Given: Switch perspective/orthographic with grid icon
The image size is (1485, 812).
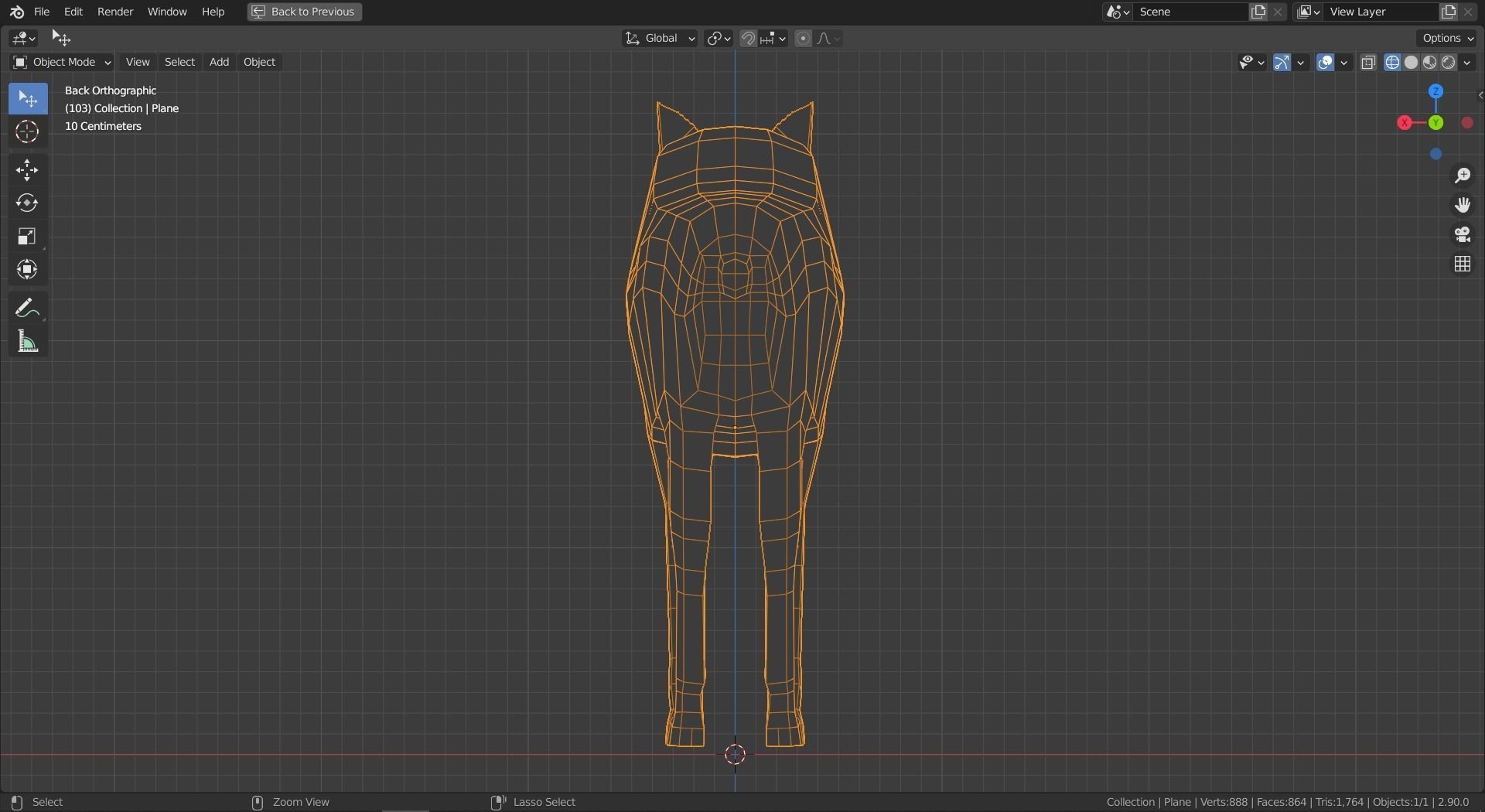Looking at the screenshot, I should click(1462, 264).
